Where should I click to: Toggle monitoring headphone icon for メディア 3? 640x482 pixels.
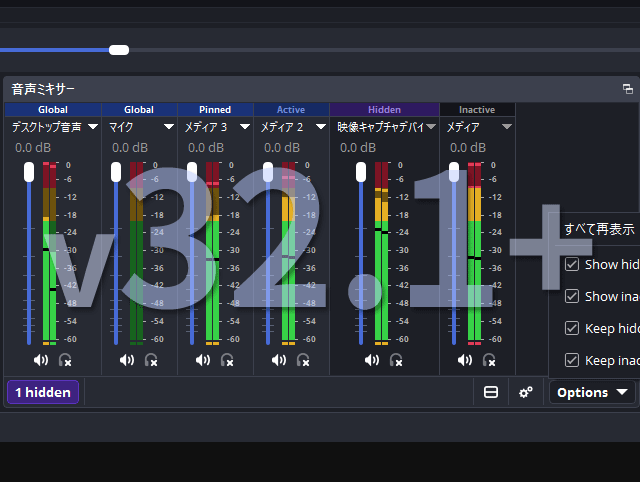click(227, 360)
